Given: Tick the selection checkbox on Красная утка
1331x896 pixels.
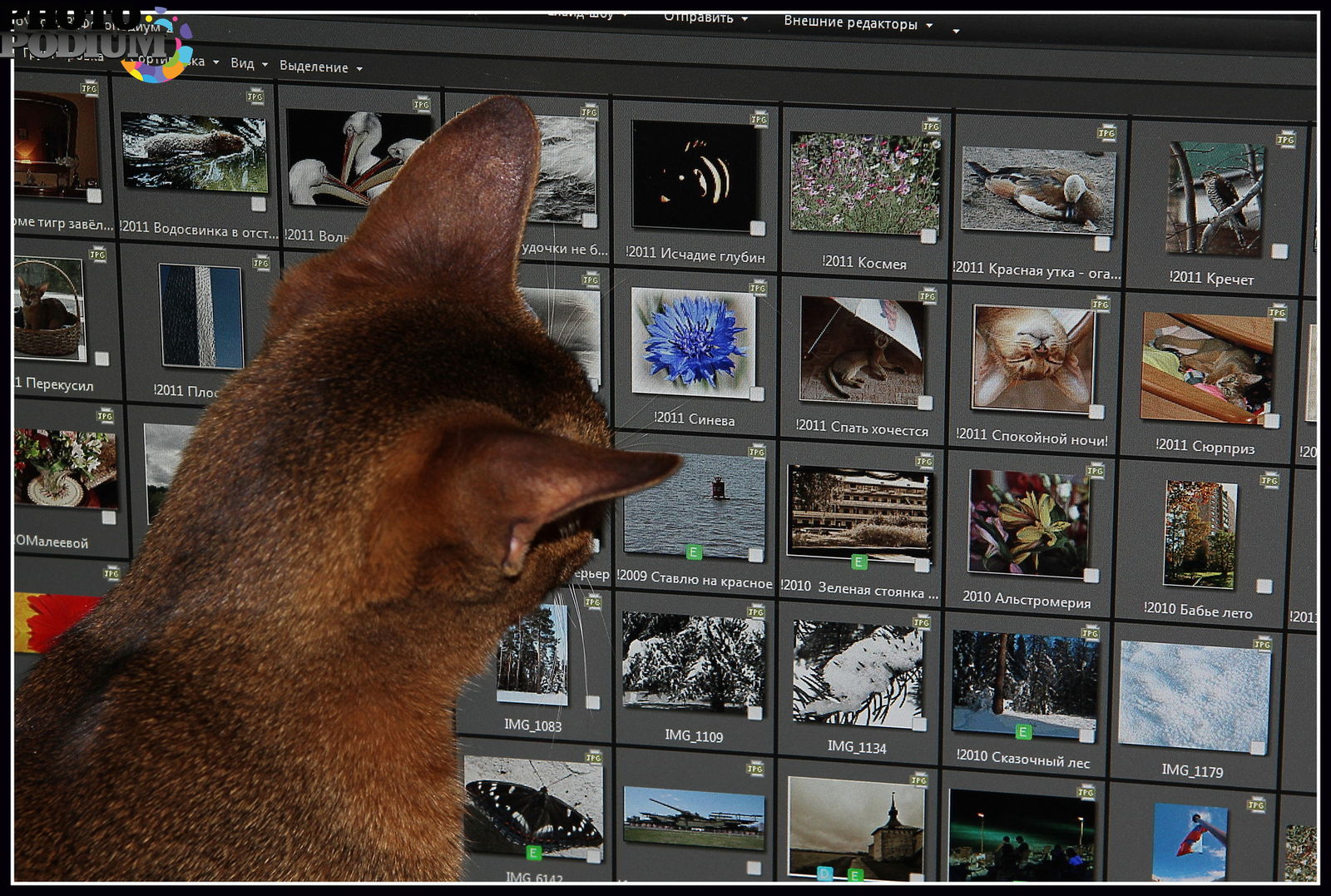Looking at the screenshot, I should point(1102,244).
